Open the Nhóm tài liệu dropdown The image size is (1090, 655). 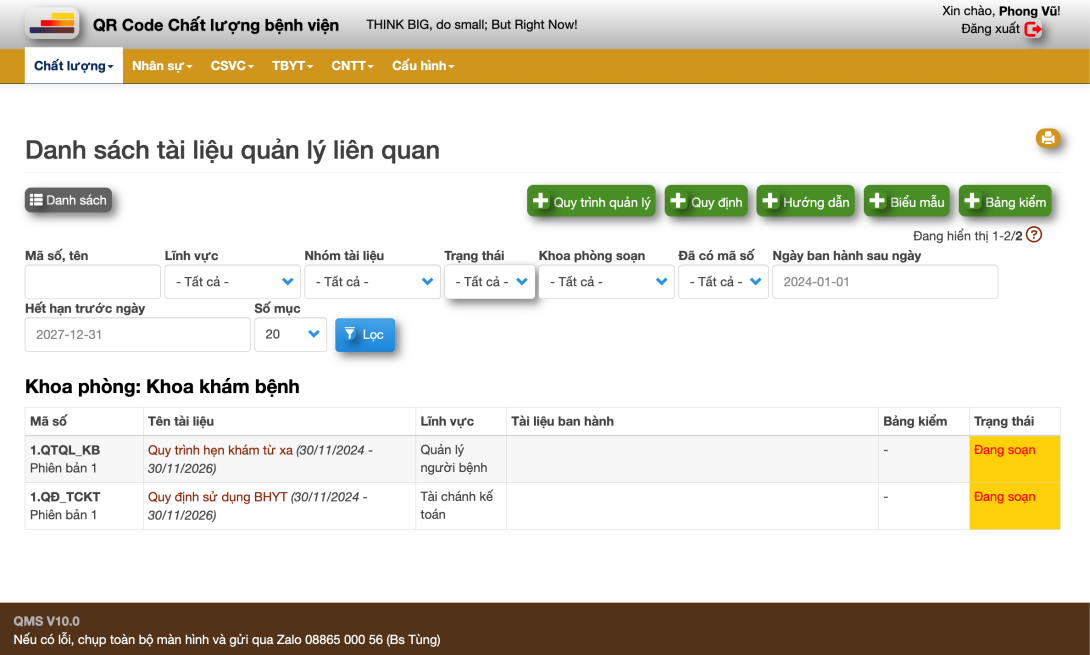pos(371,282)
